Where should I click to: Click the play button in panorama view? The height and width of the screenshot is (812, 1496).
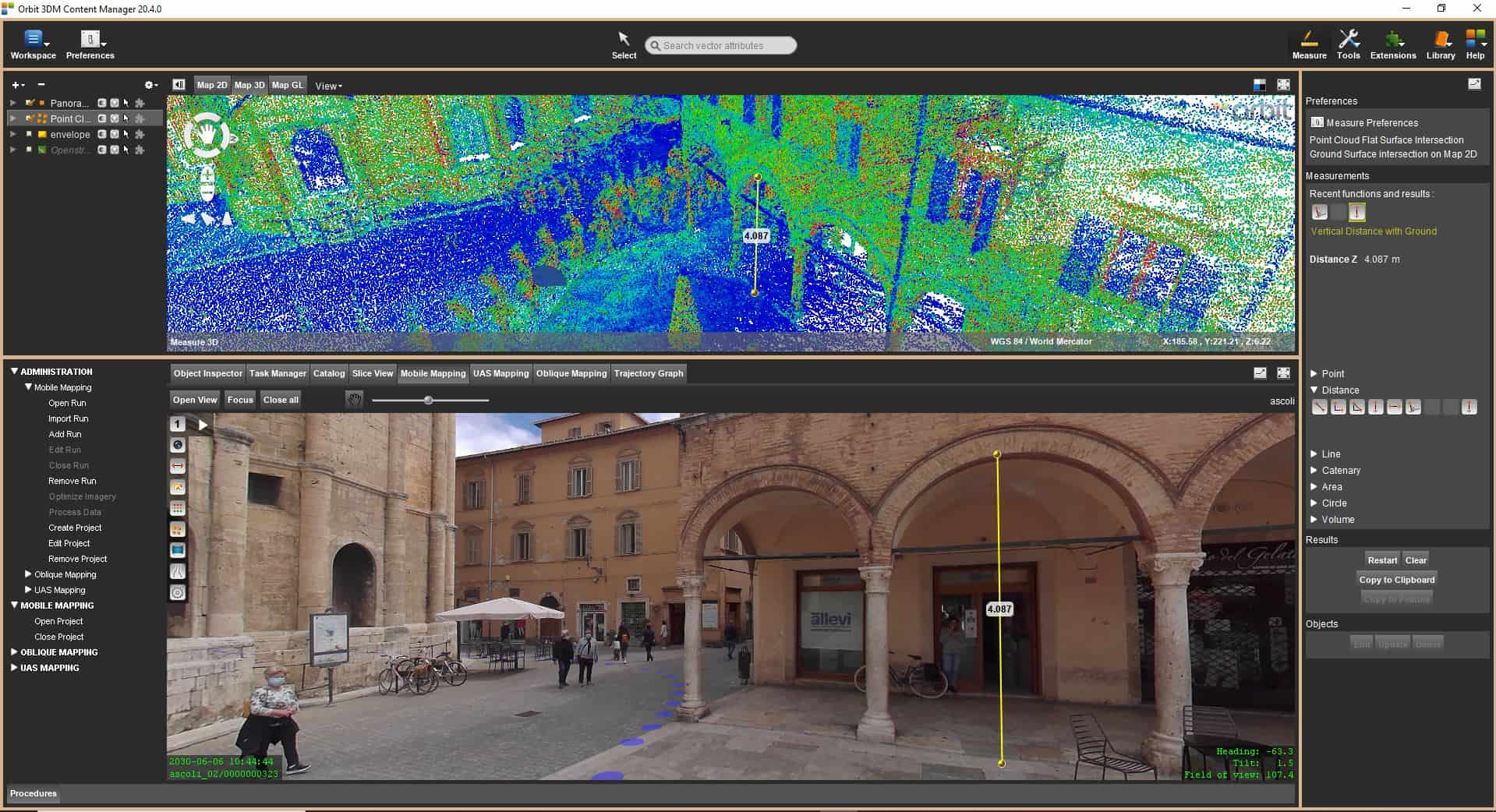tap(203, 425)
